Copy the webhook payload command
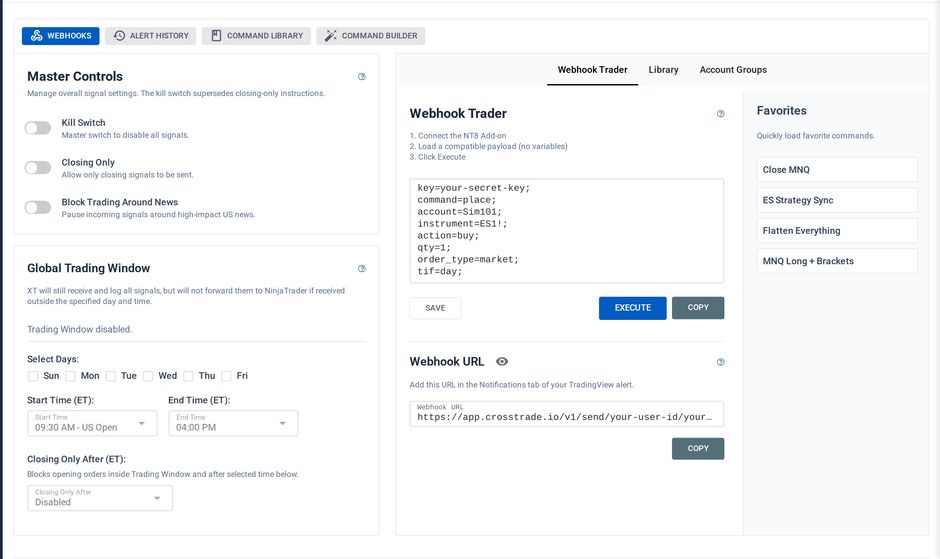 (698, 308)
